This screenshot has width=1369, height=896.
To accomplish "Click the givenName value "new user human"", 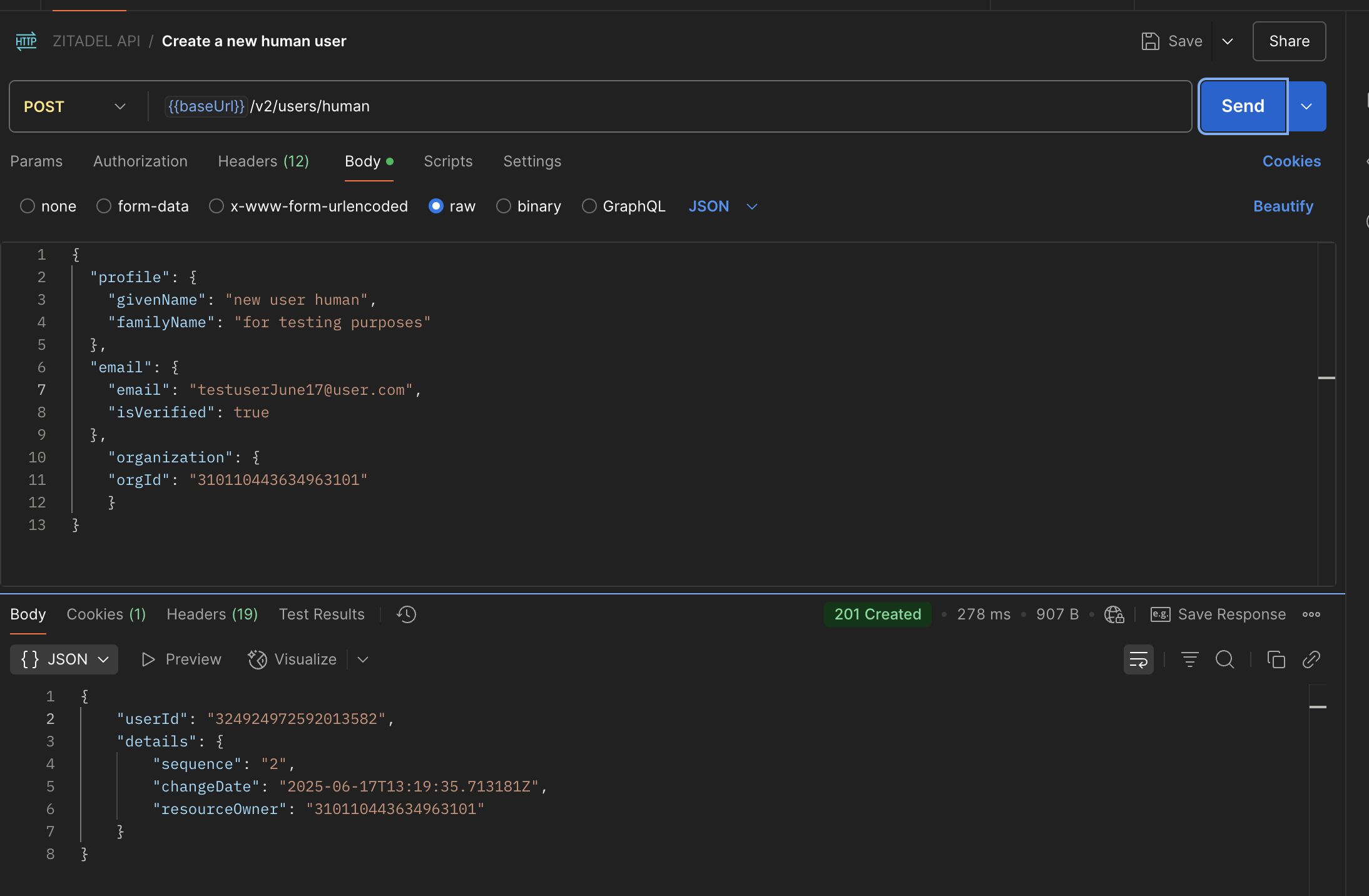I will pyautogui.click(x=297, y=300).
